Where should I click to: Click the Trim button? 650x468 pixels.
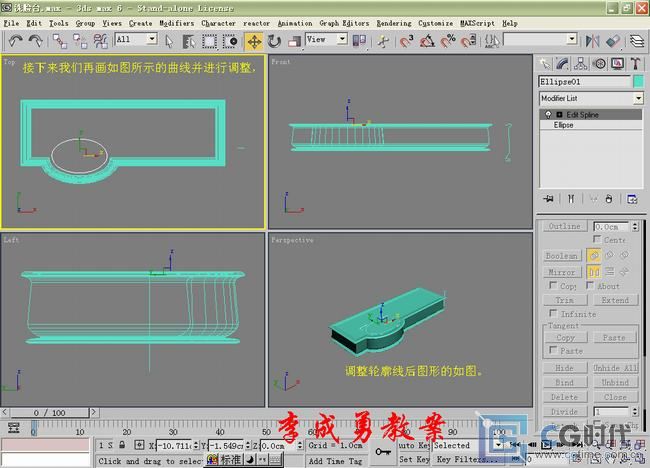[565, 300]
